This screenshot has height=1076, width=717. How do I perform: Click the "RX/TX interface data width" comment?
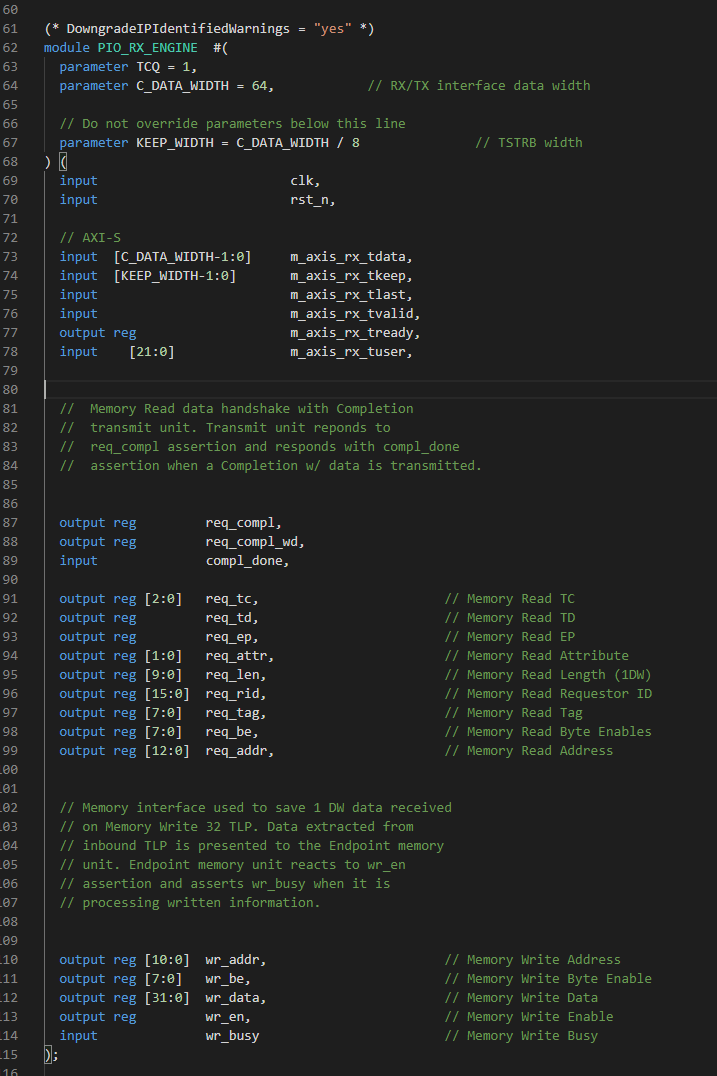tap(491, 86)
